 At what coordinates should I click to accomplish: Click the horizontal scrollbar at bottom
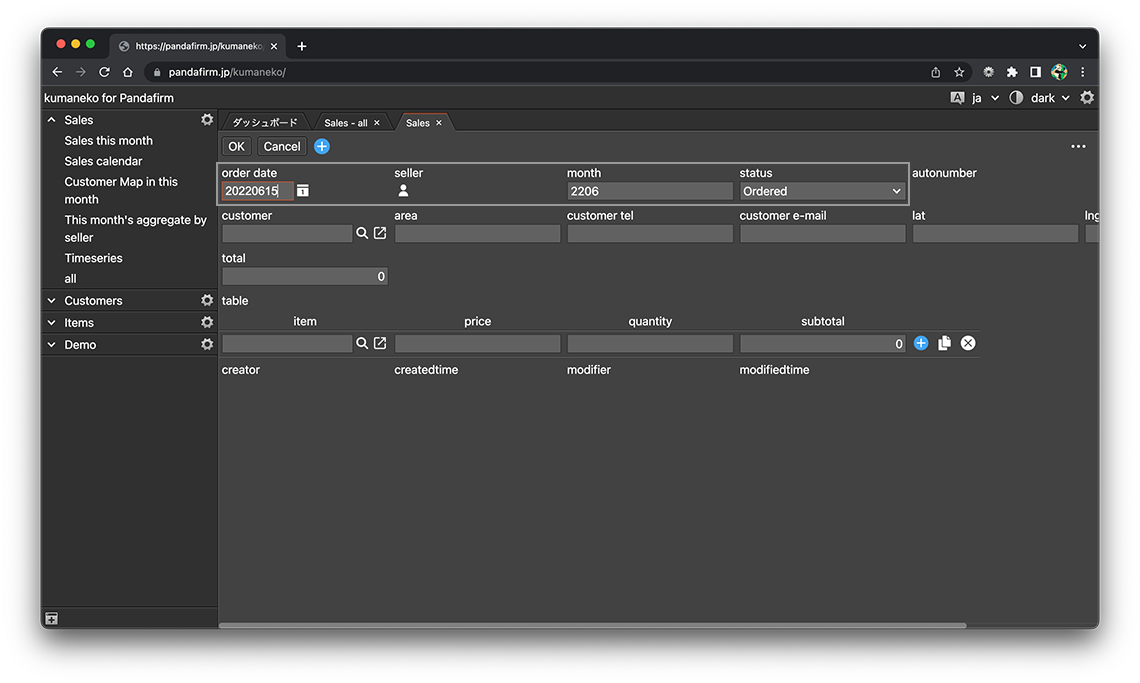592,626
